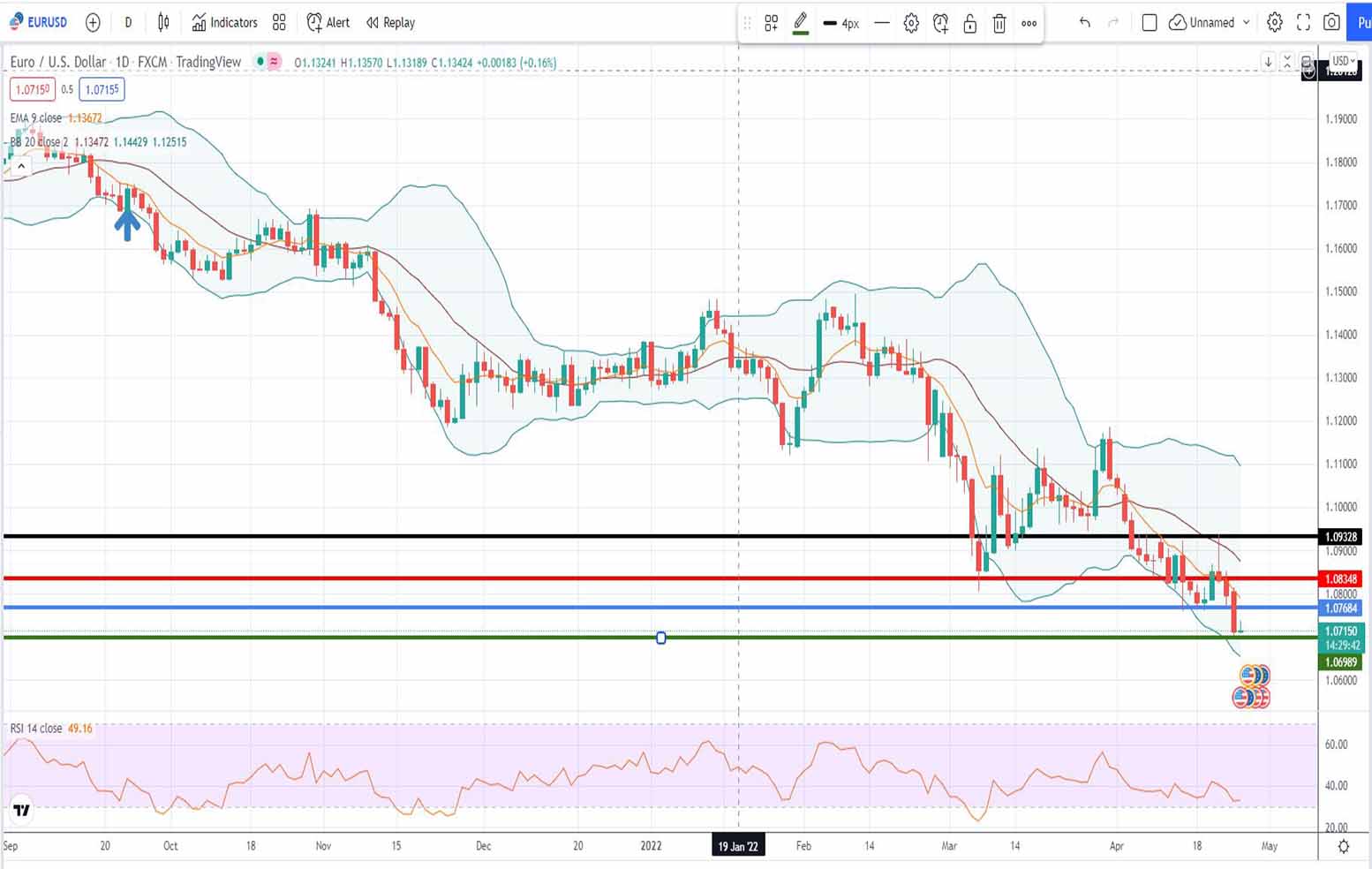Add alert on drawing via clock icon
1372x869 pixels.
(940, 24)
